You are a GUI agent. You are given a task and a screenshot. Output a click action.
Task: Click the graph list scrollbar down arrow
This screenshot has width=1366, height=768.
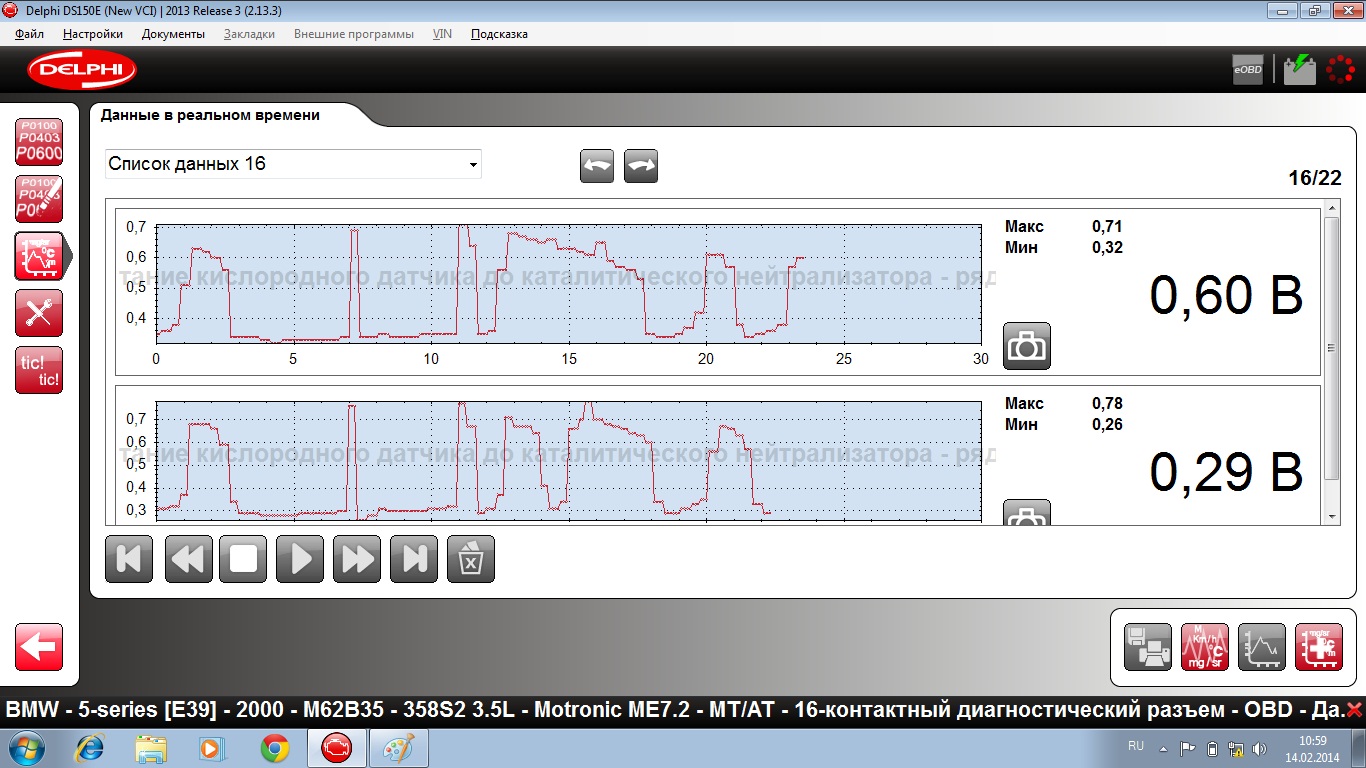click(x=1331, y=516)
